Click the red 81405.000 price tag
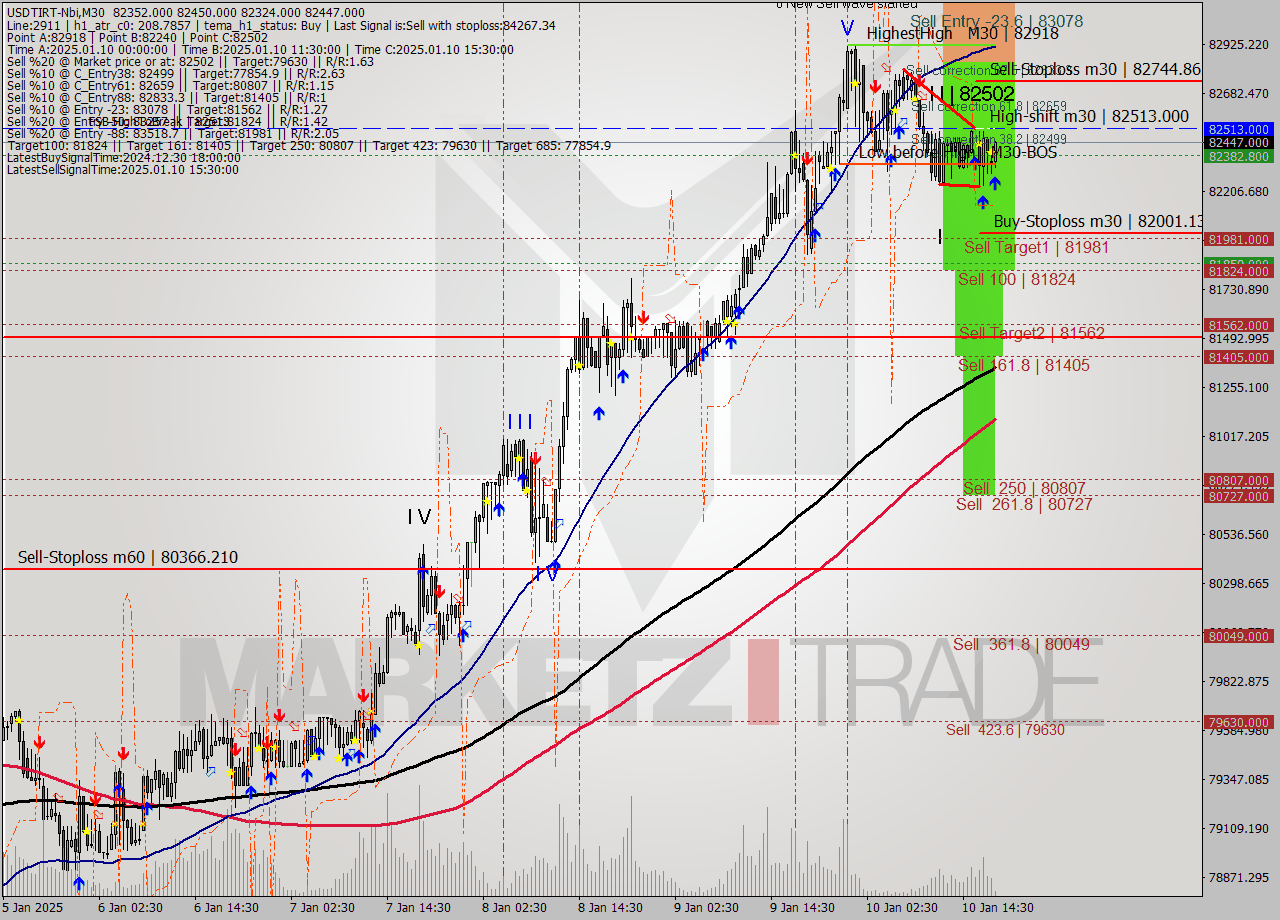Image resolution: width=1280 pixels, height=920 pixels. coord(1239,357)
